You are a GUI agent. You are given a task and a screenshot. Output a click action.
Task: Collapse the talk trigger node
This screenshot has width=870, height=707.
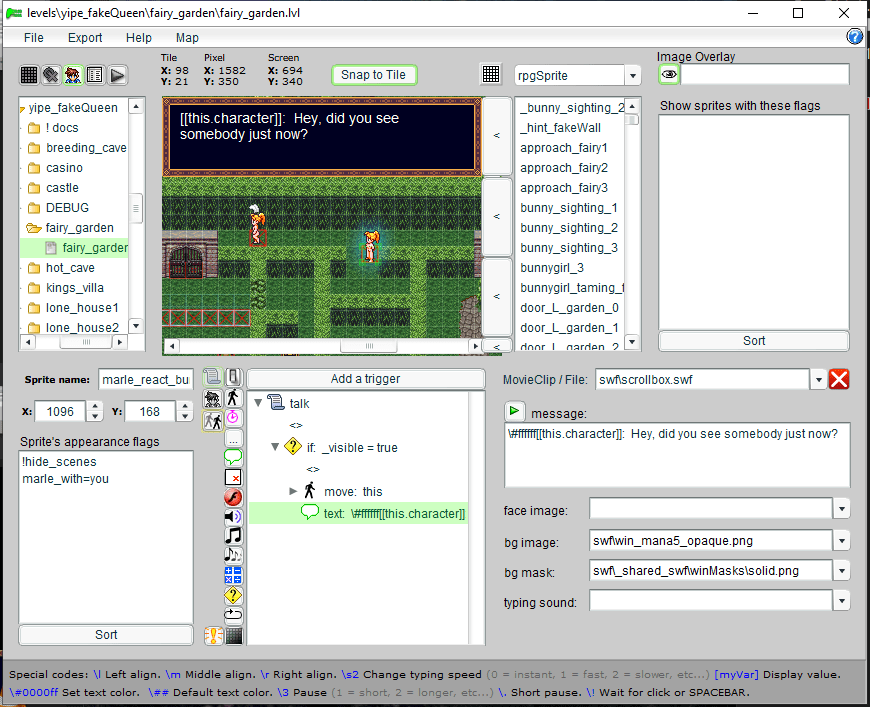pyautogui.click(x=259, y=404)
